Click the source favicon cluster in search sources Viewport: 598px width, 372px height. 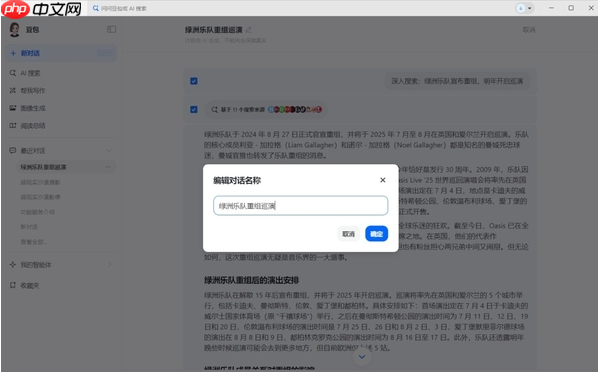(295, 110)
